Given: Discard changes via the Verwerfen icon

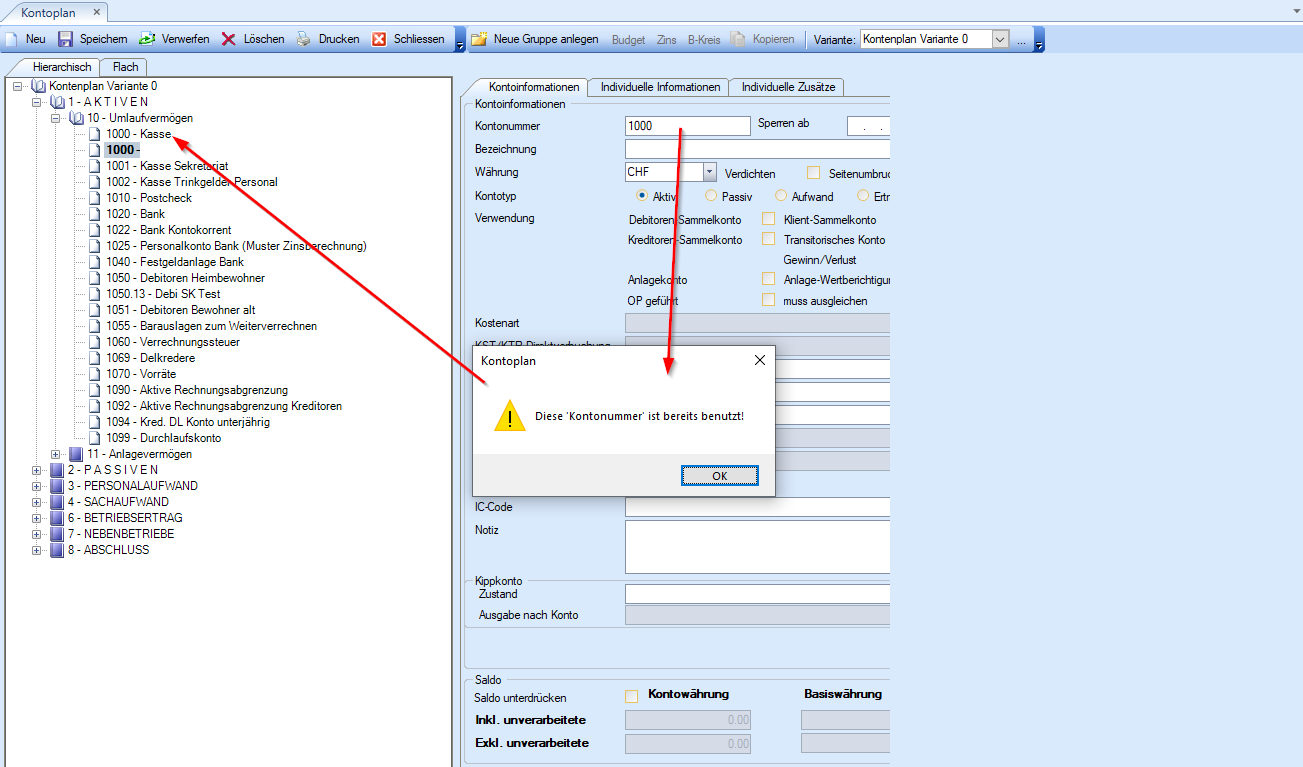Looking at the screenshot, I should 146,39.
